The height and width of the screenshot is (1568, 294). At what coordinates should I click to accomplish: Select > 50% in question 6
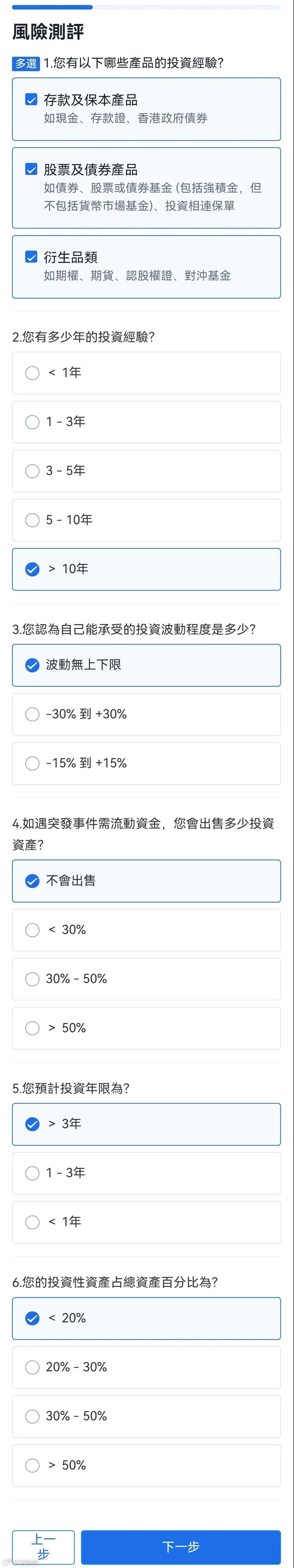(146, 1466)
